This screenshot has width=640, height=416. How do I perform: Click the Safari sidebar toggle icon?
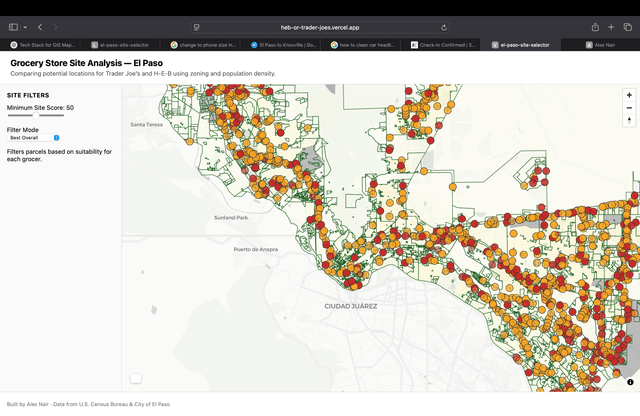(x=16, y=27)
